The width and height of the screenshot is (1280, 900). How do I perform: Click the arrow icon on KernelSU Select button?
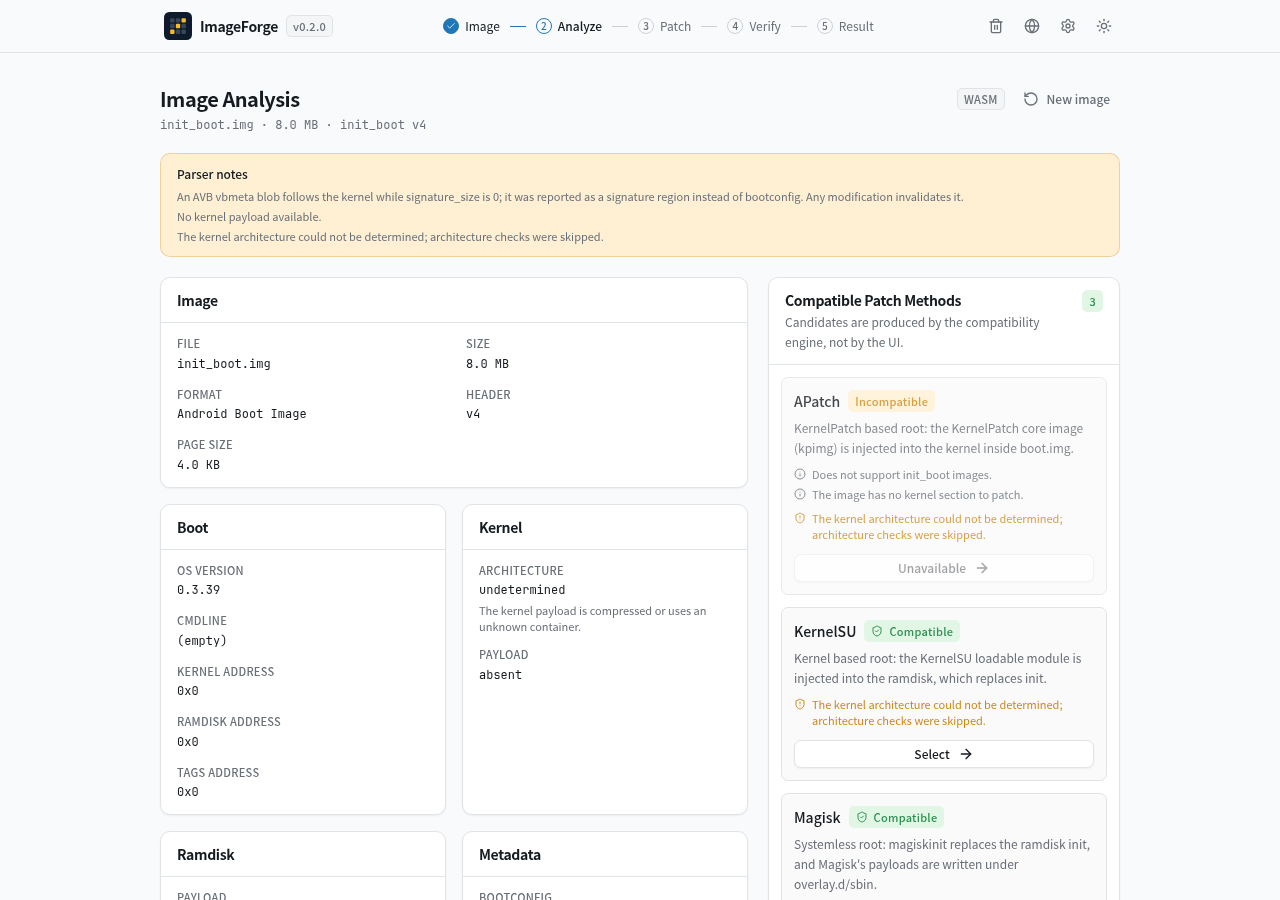(966, 754)
